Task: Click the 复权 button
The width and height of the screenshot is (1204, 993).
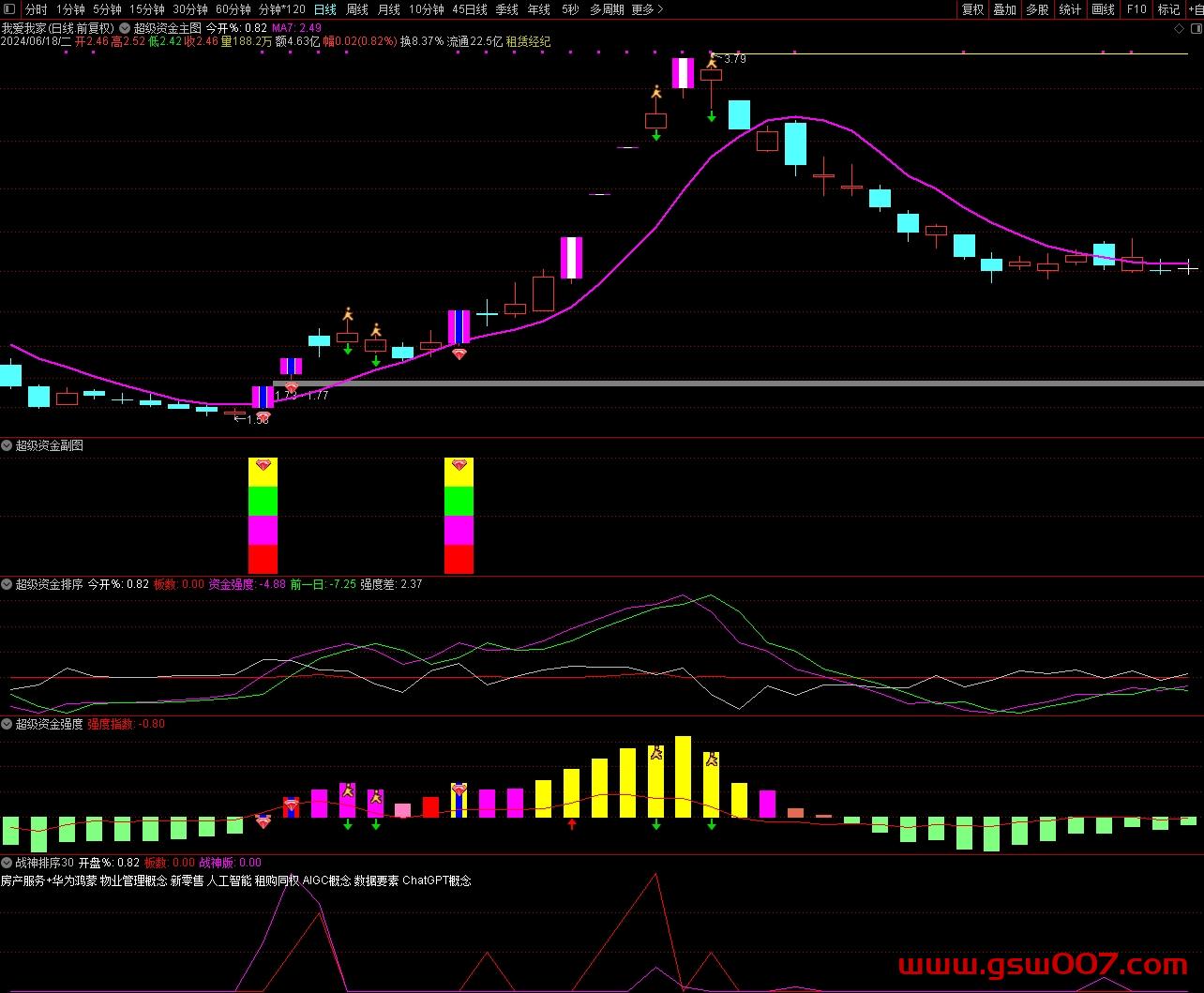Action: tap(973, 9)
